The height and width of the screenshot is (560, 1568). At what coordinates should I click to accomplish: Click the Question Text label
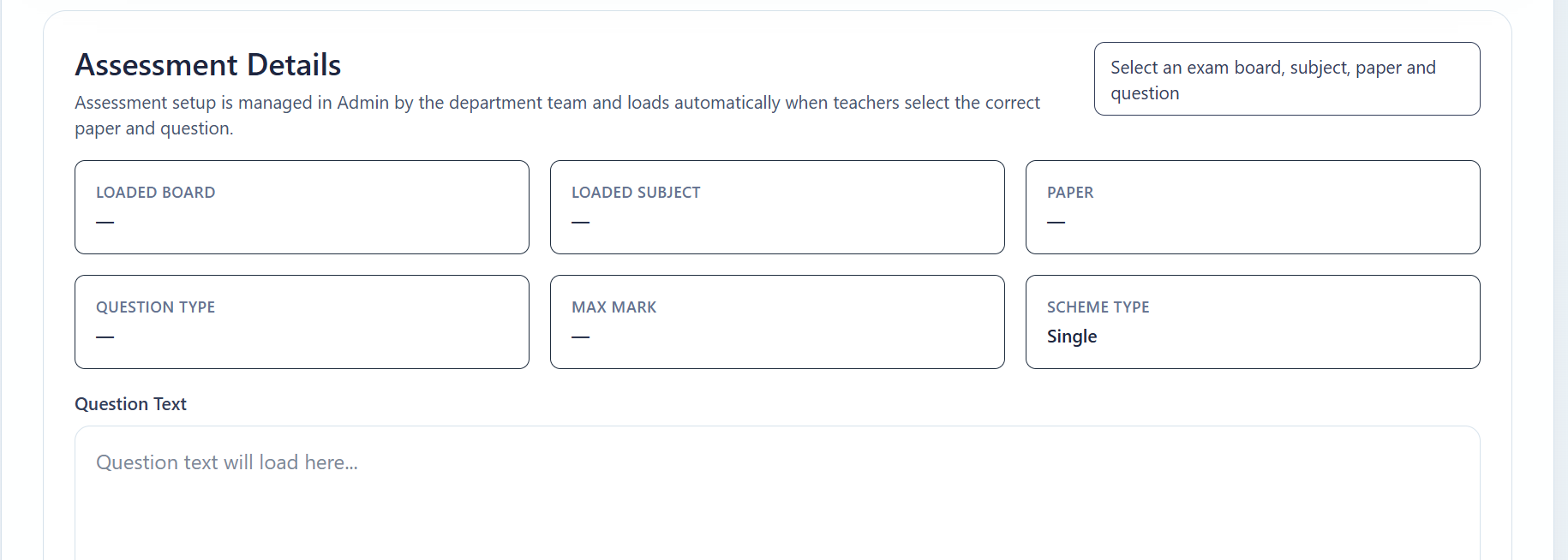pos(130,404)
